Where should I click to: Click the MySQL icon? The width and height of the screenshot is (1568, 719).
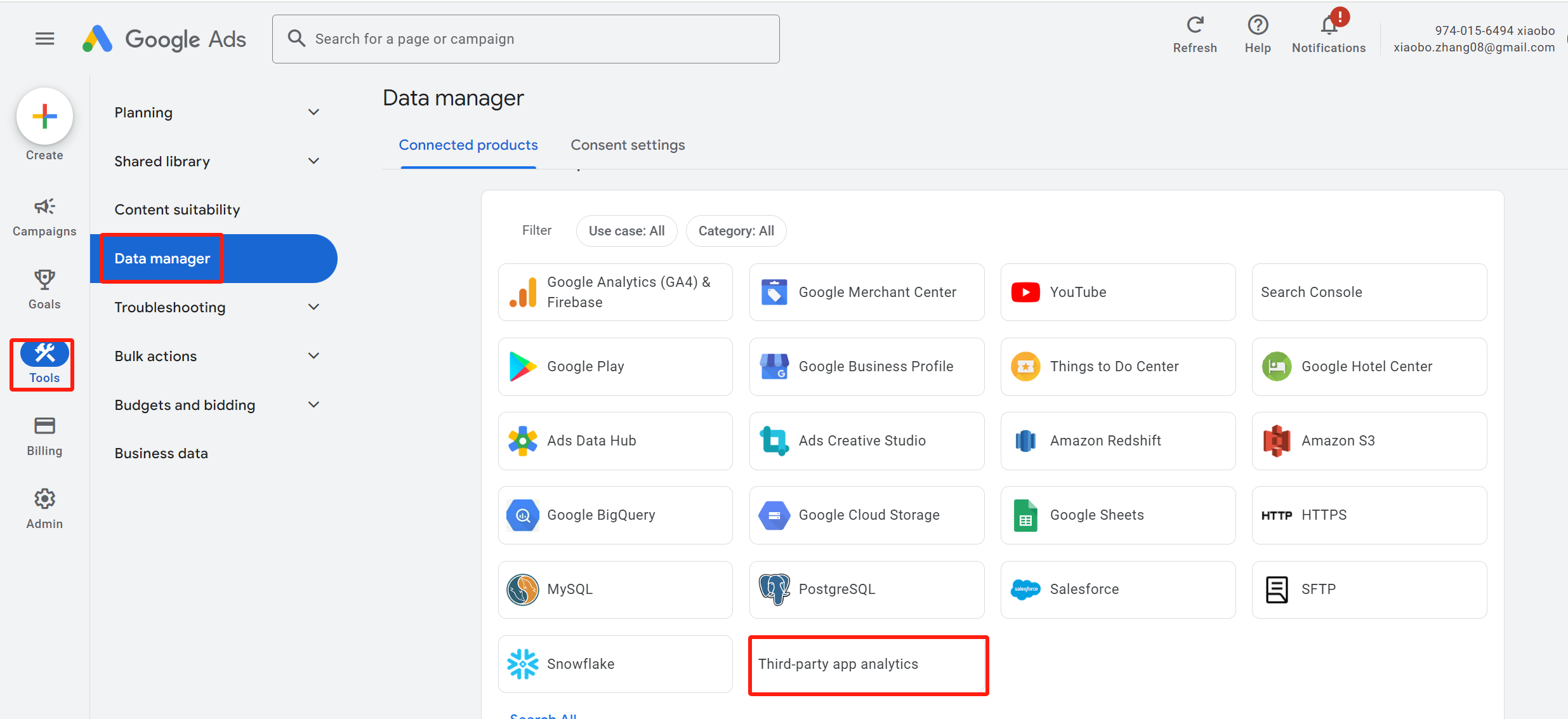click(523, 590)
